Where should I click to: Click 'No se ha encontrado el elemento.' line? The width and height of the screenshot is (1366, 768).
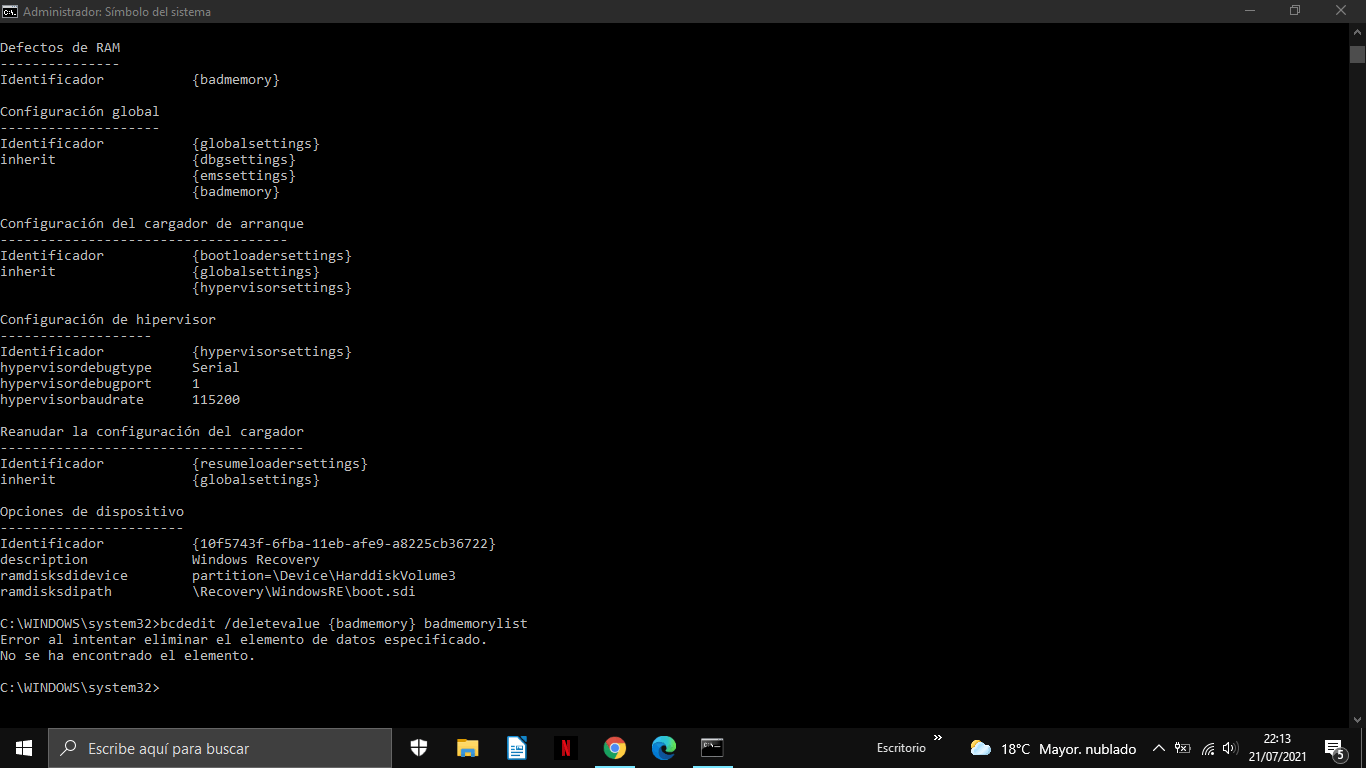(x=128, y=655)
